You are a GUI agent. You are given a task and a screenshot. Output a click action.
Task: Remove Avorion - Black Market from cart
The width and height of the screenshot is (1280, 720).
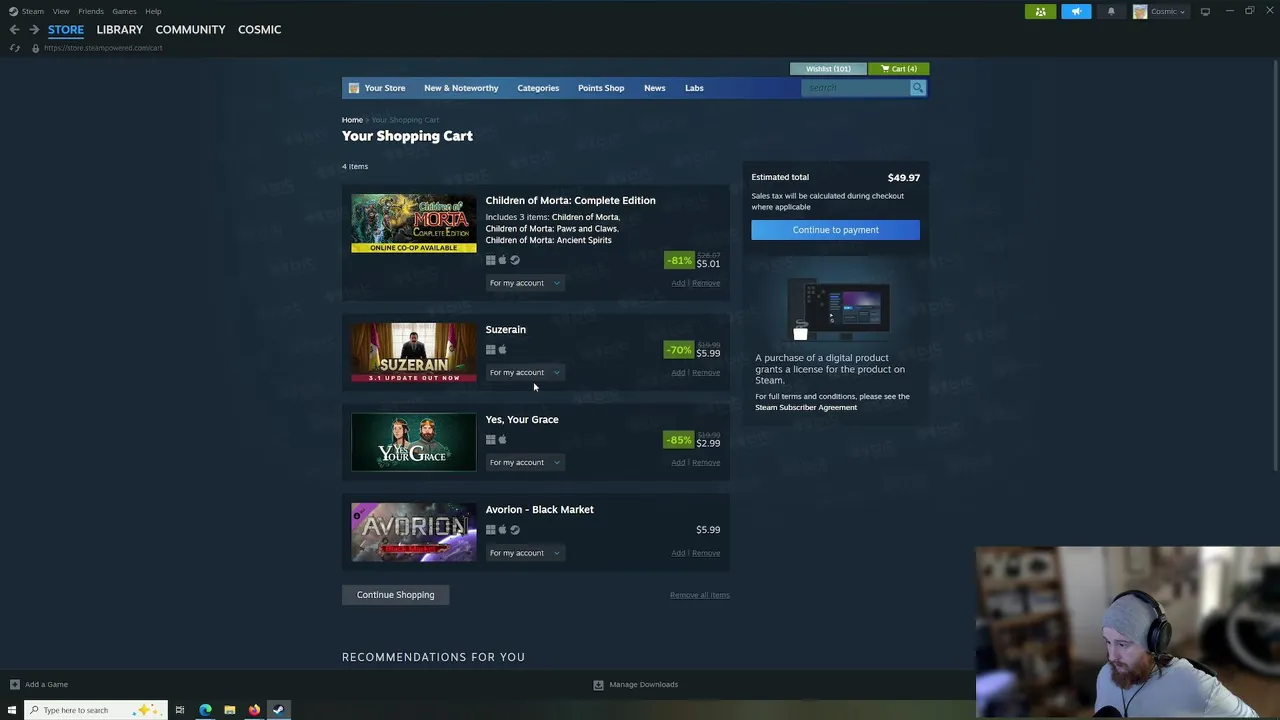point(706,553)
